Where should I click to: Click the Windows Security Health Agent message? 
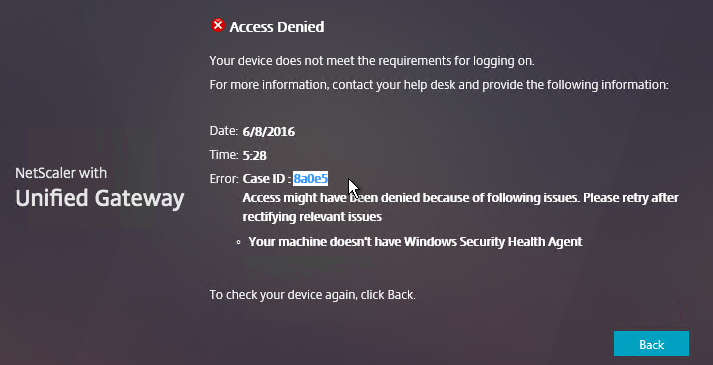tap(415, 241)
